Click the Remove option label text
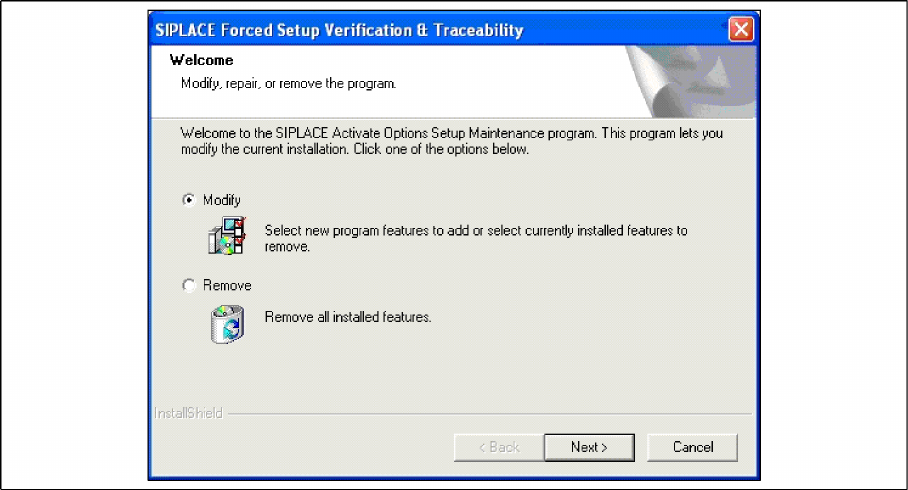 coord(227,286)
